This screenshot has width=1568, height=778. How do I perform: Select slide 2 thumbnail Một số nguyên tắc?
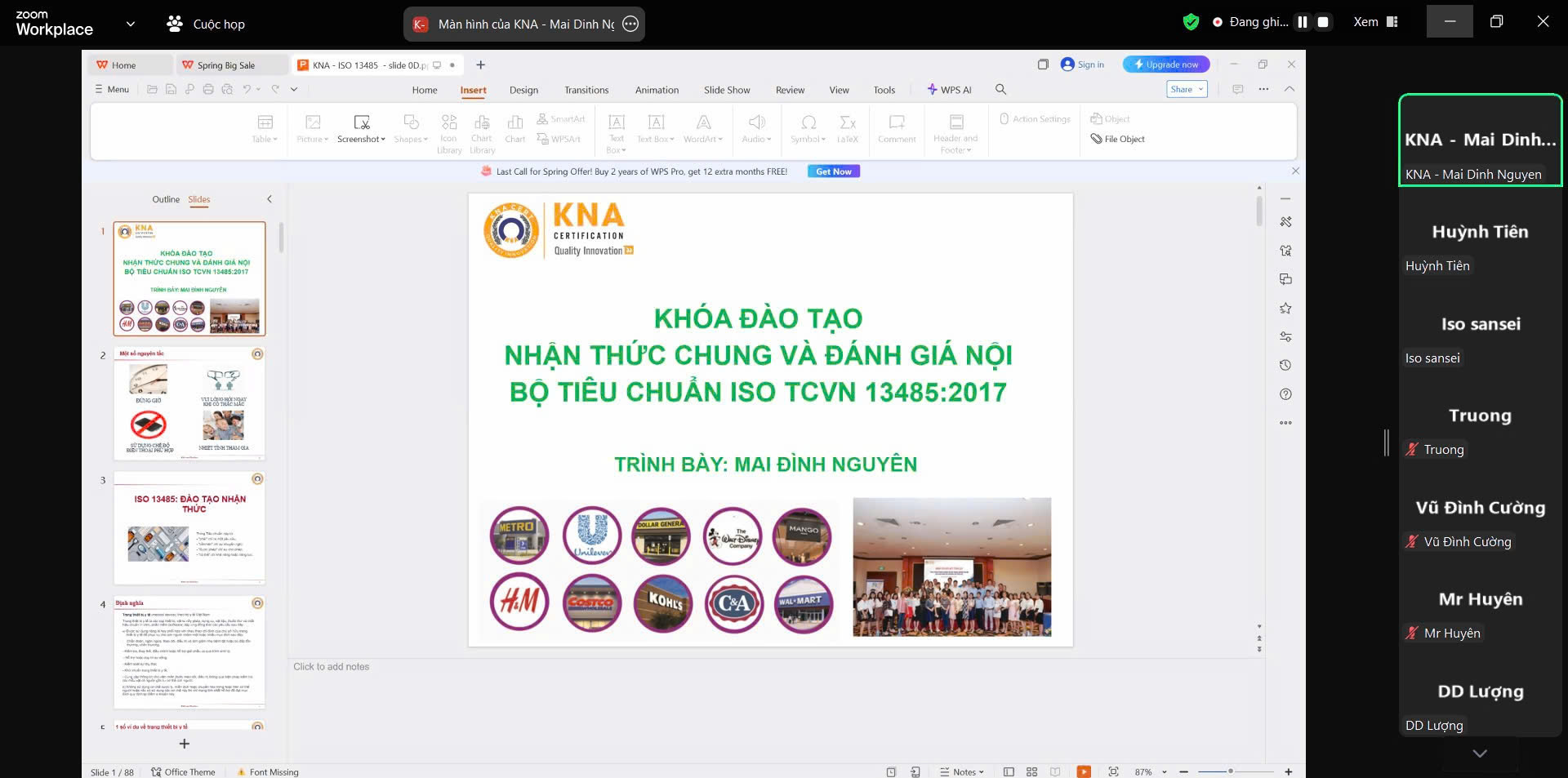coord(189,403)
